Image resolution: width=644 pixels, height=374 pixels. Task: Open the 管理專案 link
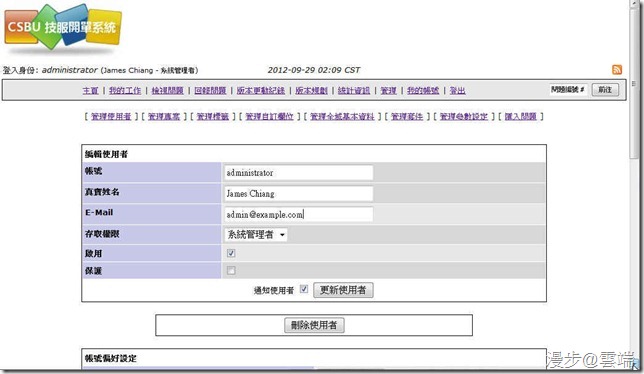click(x=164, y=117)
